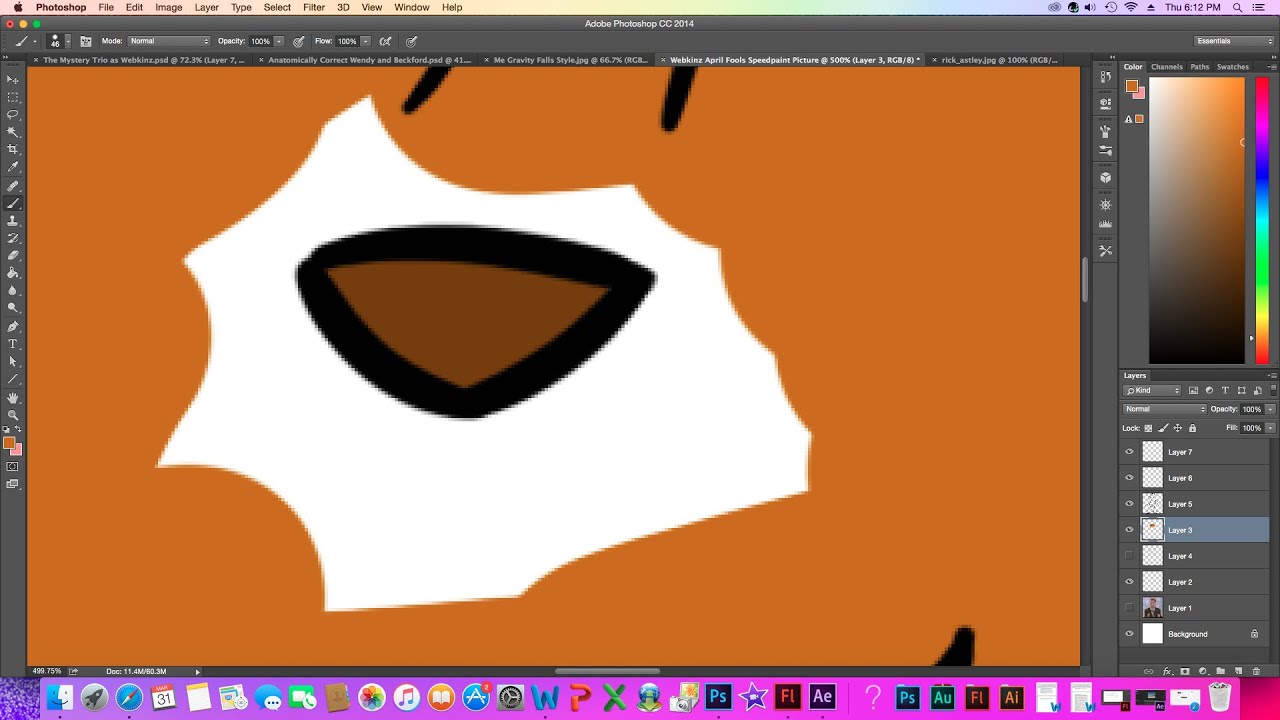
Task: Hide the Background layer
Action: coord(1130,634)
